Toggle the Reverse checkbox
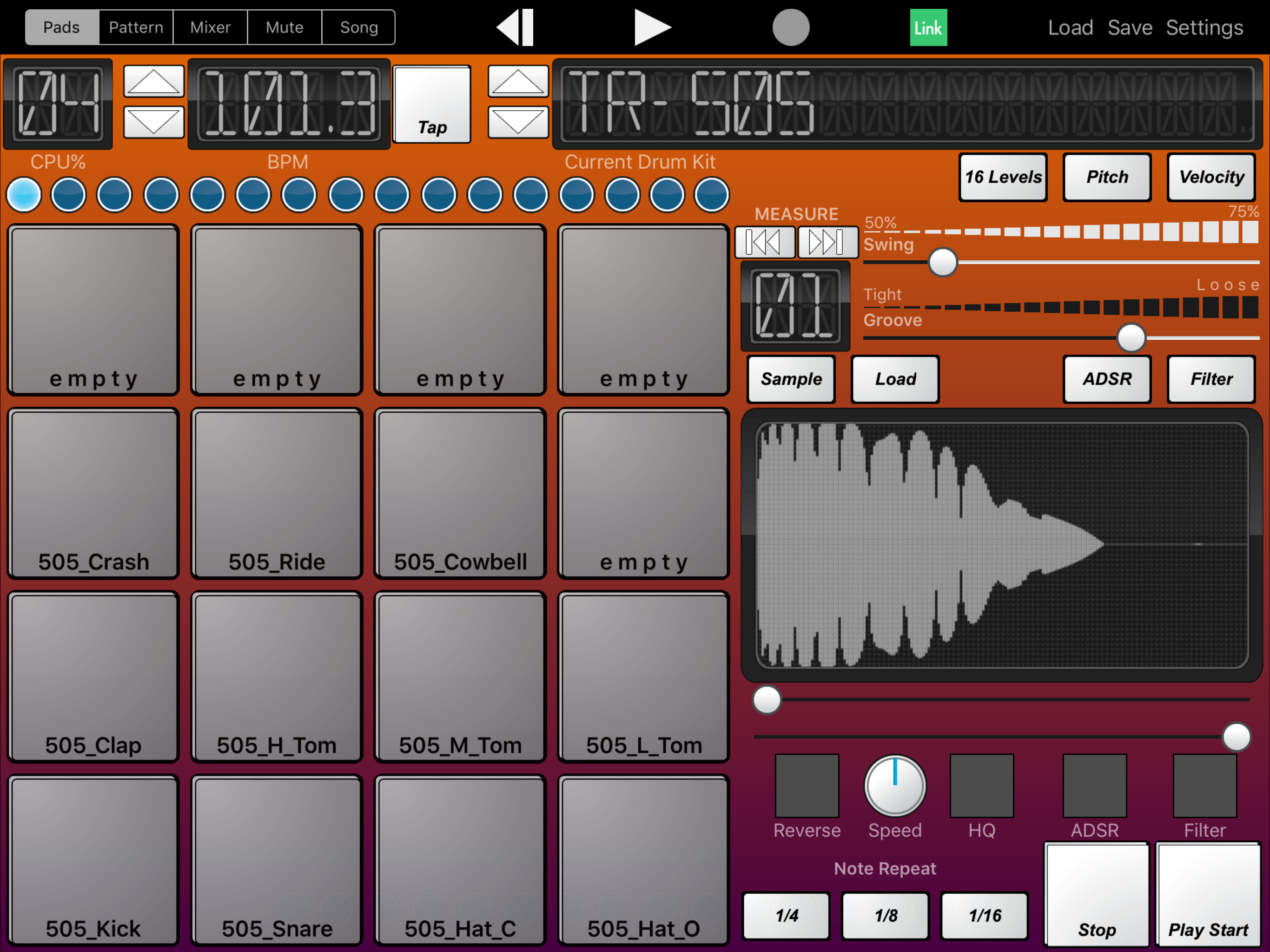Screen dimensions: 1270x952 coord(807,785)
